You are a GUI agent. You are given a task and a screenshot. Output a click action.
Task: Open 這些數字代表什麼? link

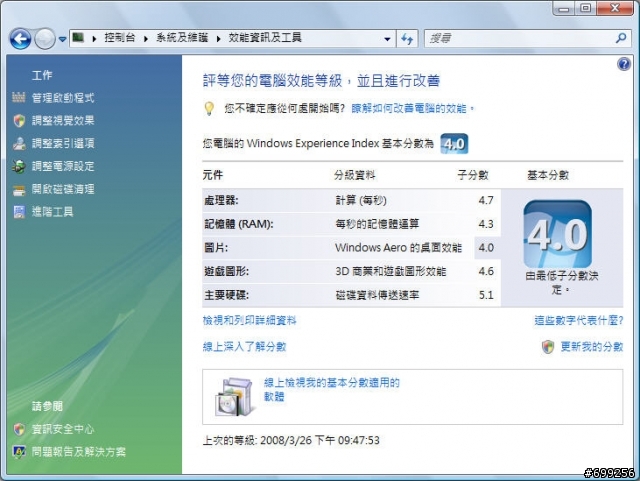tap(579, 321)
